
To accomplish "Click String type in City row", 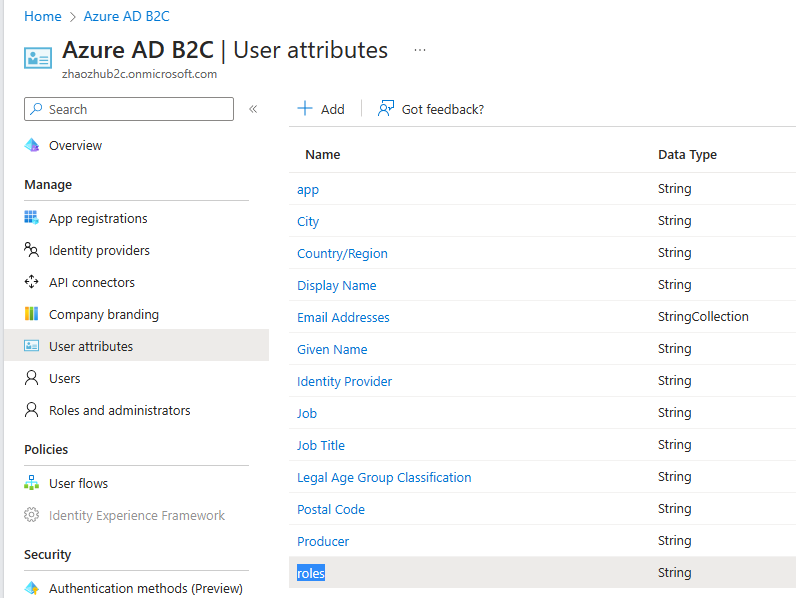I will coord(674,221).
